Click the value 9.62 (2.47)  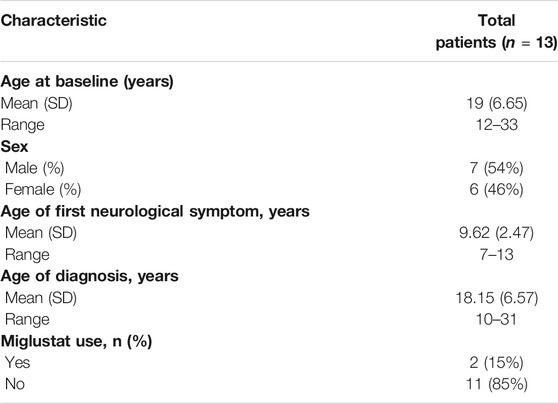(496, 233)
